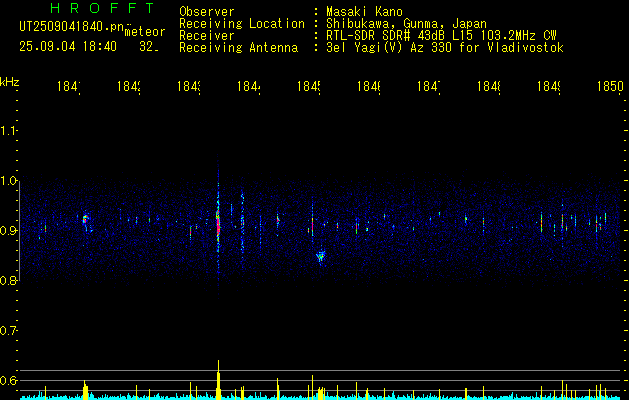This screenshot has height=400, width=629.
Task: Click the 0.7 frequency axis label
Action: 9,331
